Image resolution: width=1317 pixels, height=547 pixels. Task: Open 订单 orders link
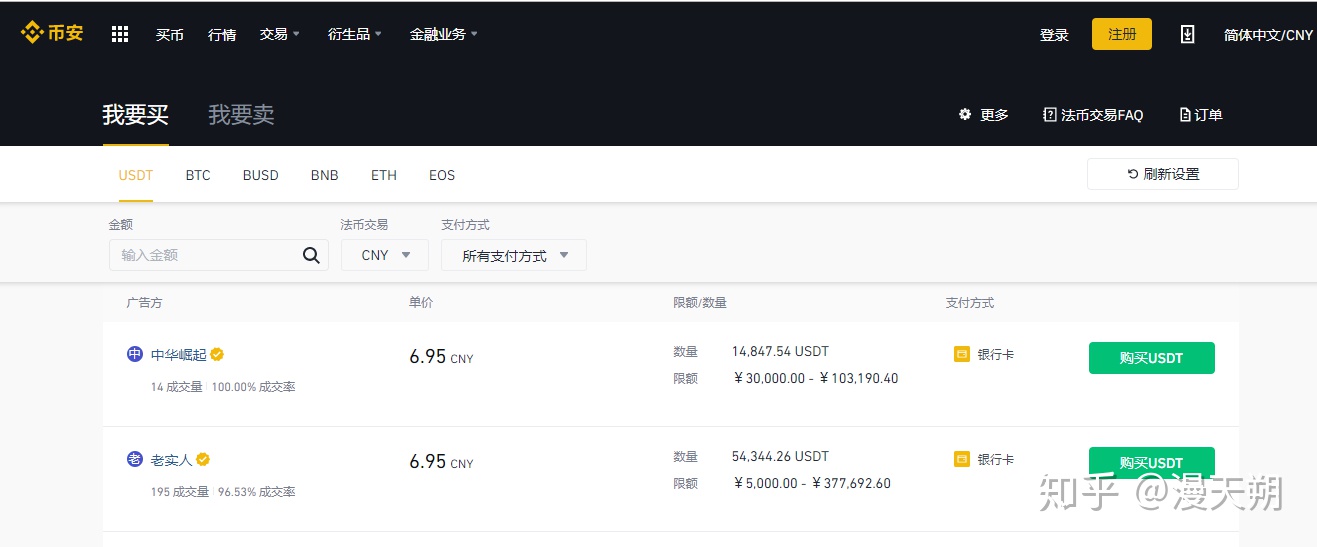point(1201,115)
